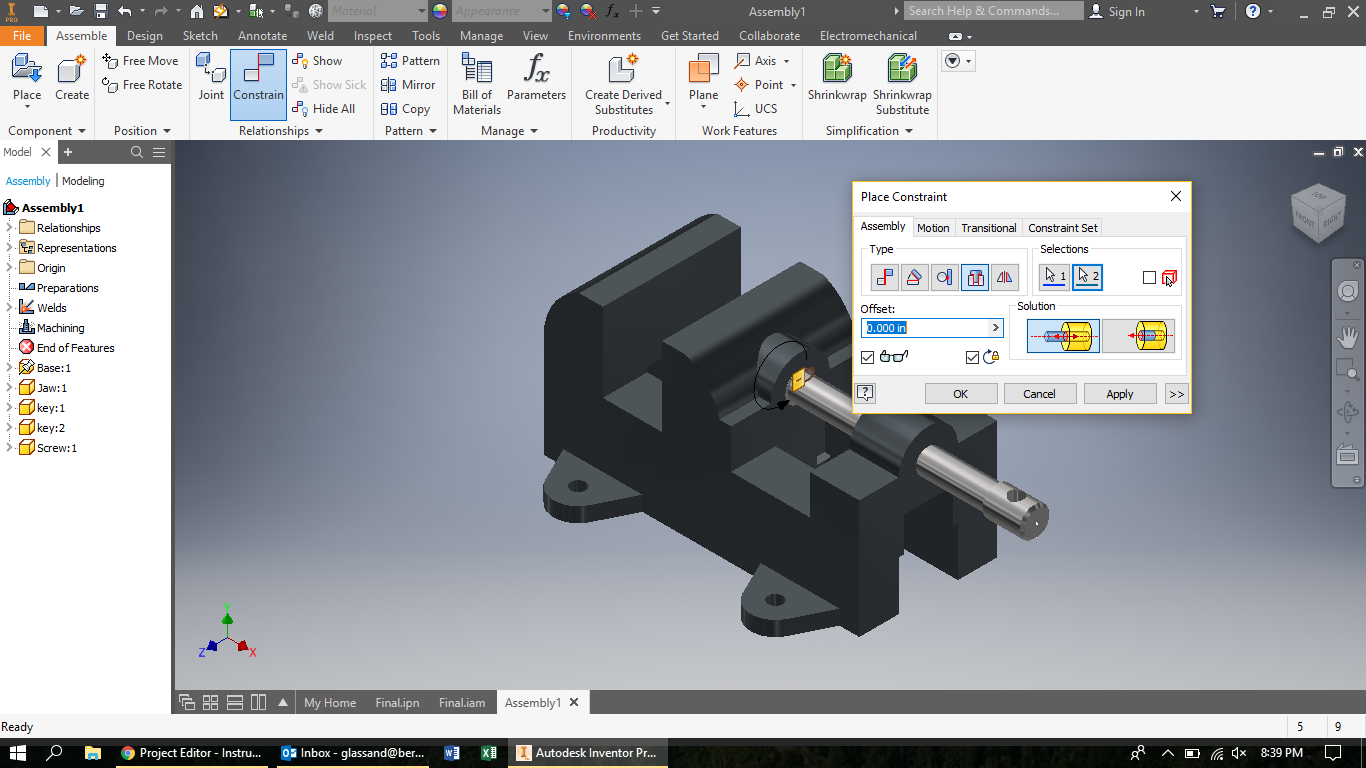The height and width of the screenshot is (768, 1366).
Task: Click Modeling view link in browser
Action: (x=83, y=181)
